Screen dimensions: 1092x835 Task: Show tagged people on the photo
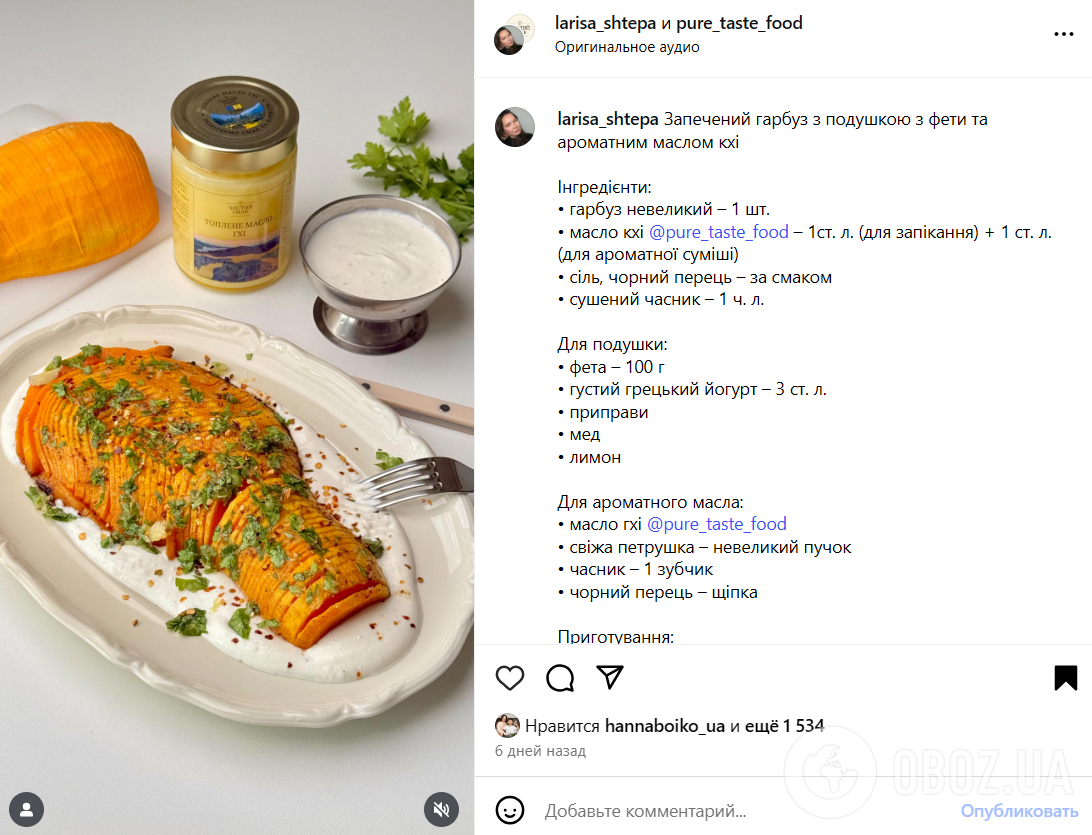[27, 808]
